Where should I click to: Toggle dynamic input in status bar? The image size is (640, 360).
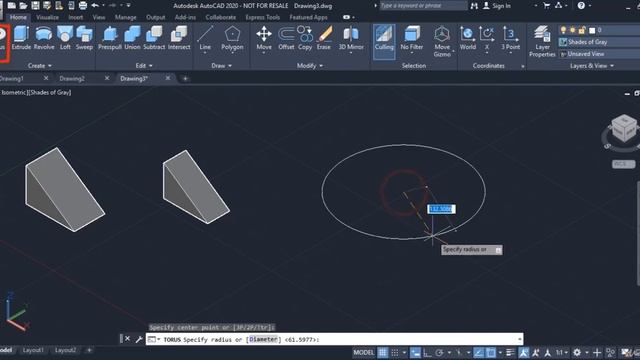click(x=415, y=352)
